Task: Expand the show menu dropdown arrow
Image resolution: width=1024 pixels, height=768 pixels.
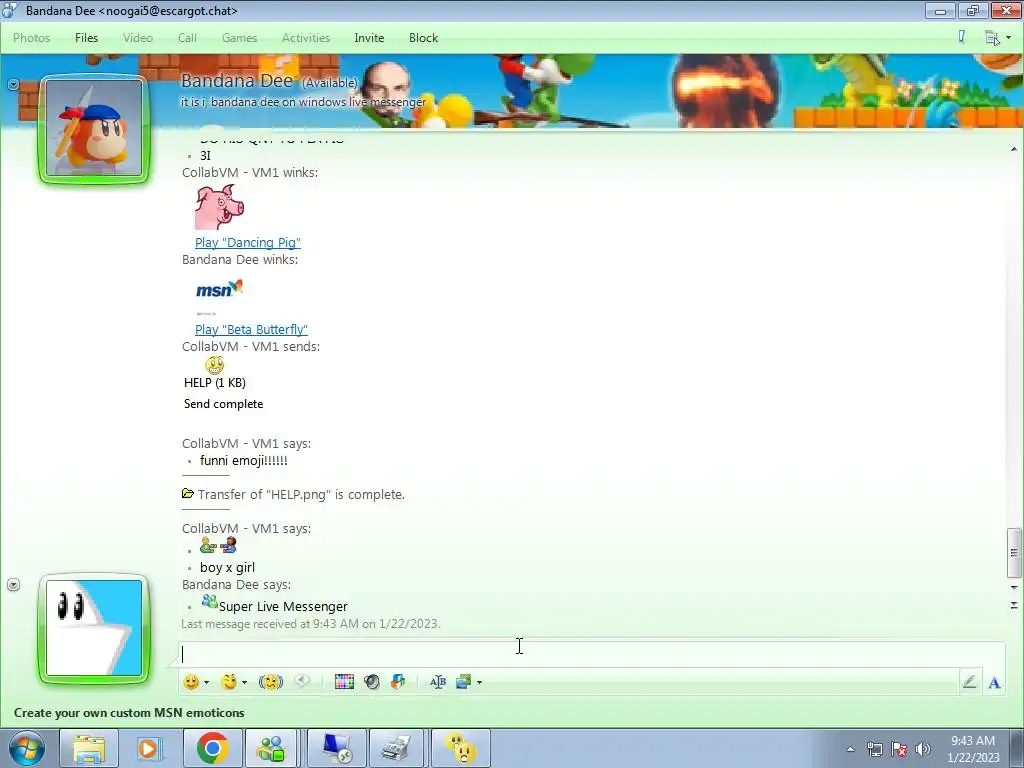Action: [1008, 38]
